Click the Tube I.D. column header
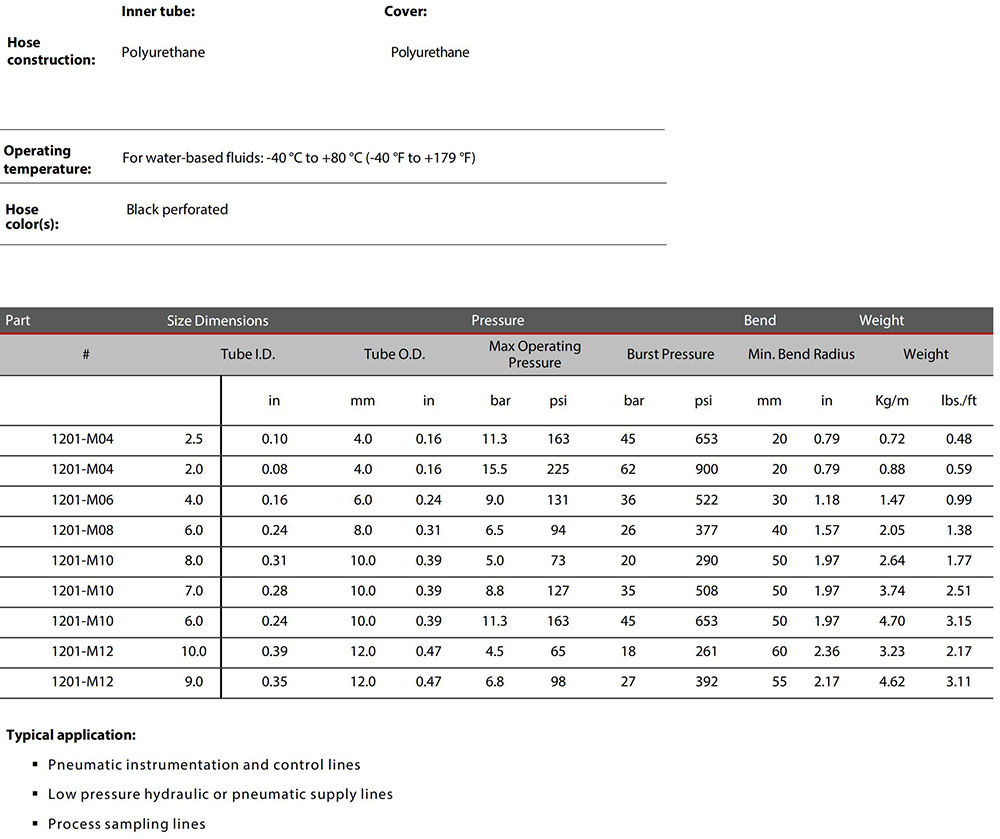Image resolution: width=1000 pixels, height=839 pixels. coord(248,354)
